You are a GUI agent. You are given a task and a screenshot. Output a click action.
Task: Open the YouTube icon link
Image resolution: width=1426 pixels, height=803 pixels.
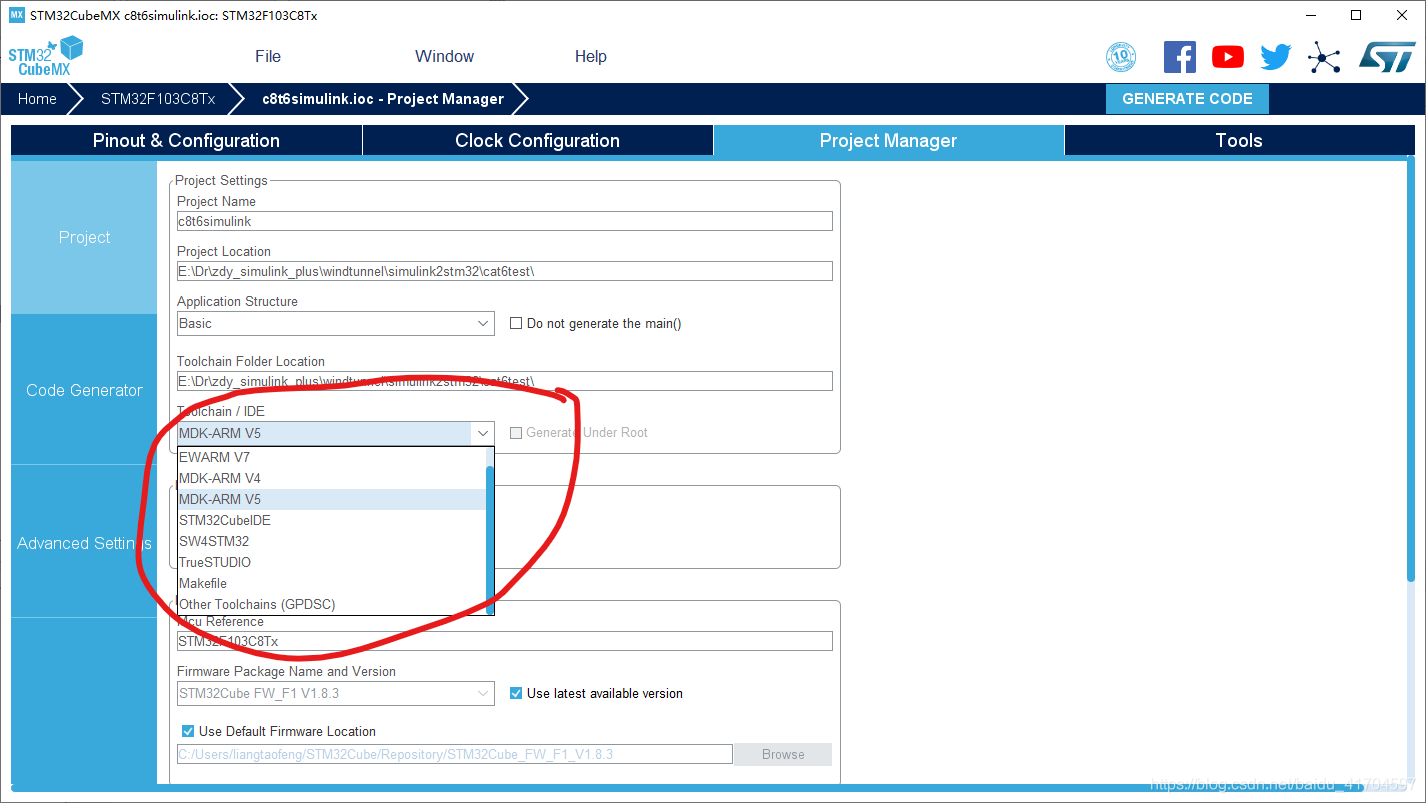(1227, 57)
